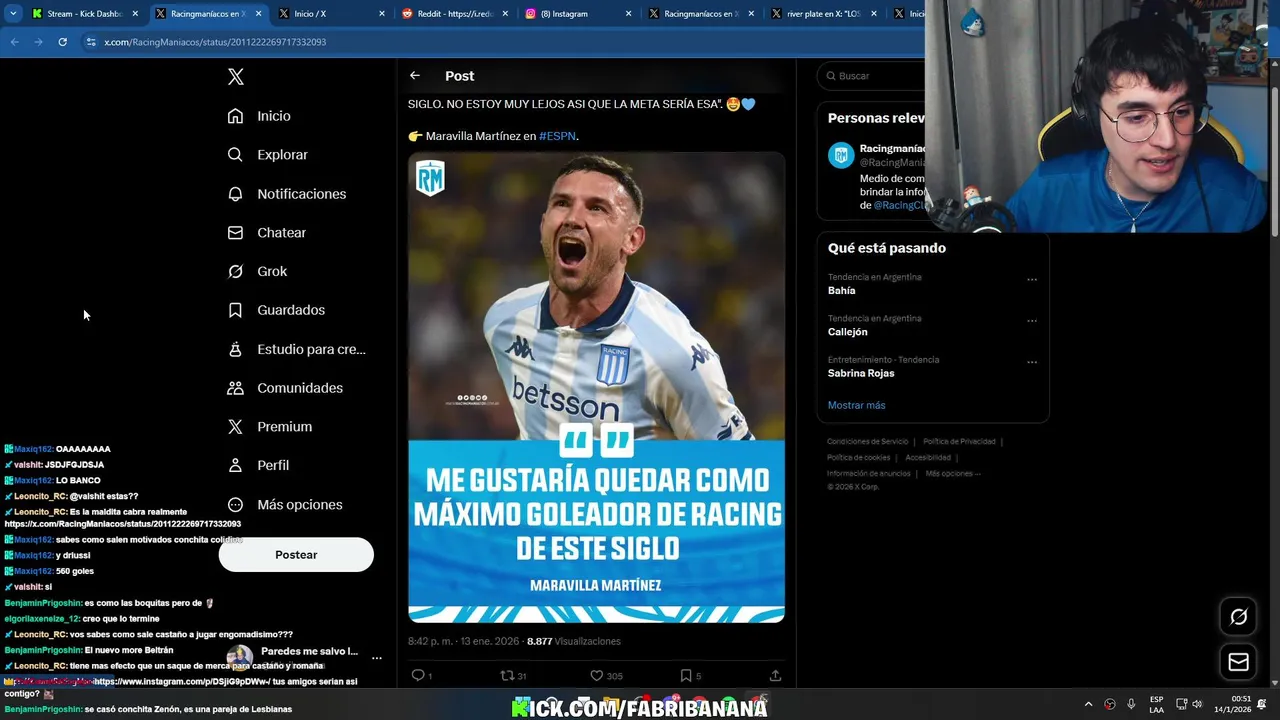Open Perfil person icon
Viewport: 1280px width, 720px height.
pos(235,465)
